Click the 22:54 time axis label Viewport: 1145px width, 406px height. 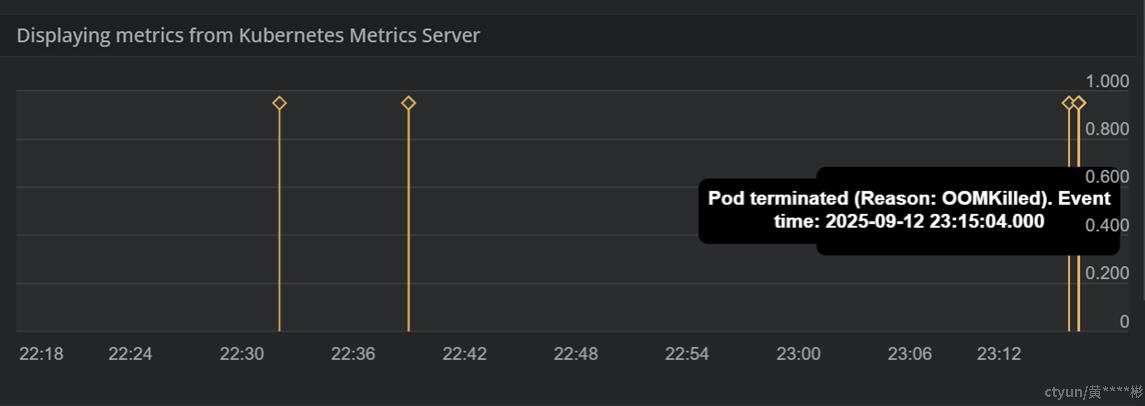point(686,354)
